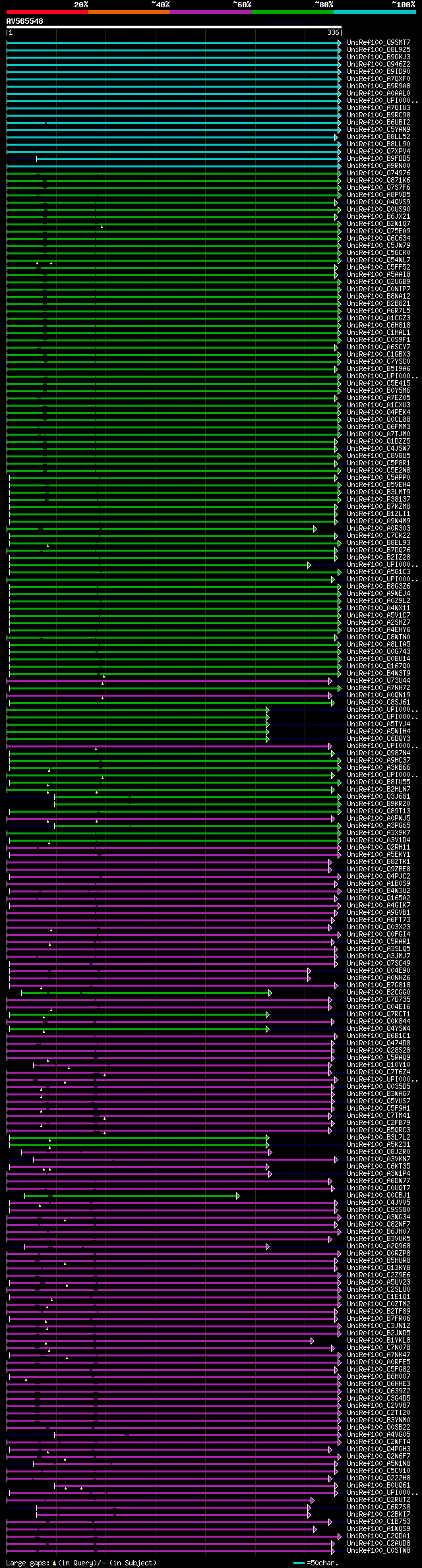Click the white query sequence bar

tap(174, 27)
